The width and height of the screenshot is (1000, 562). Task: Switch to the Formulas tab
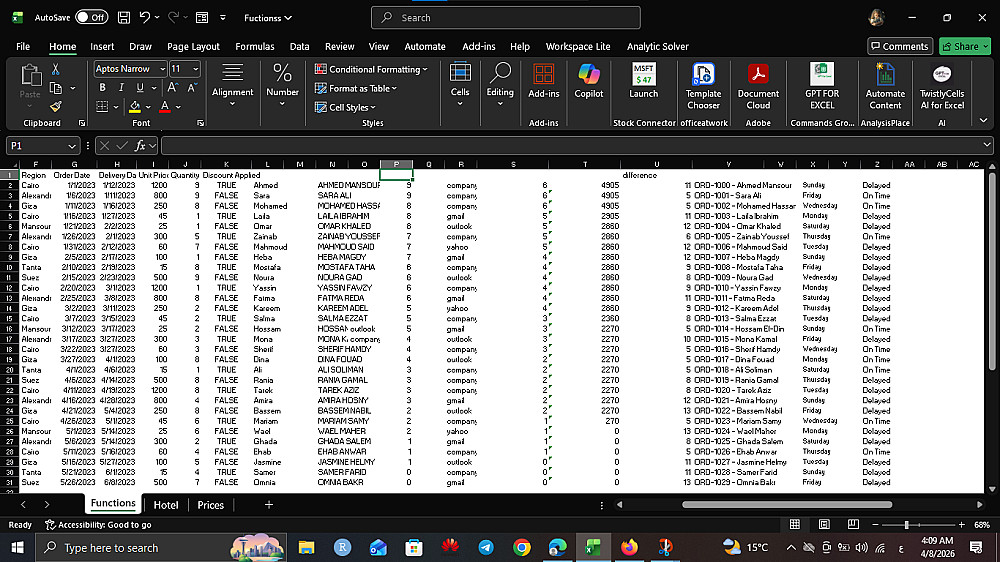tap(254, 47)
